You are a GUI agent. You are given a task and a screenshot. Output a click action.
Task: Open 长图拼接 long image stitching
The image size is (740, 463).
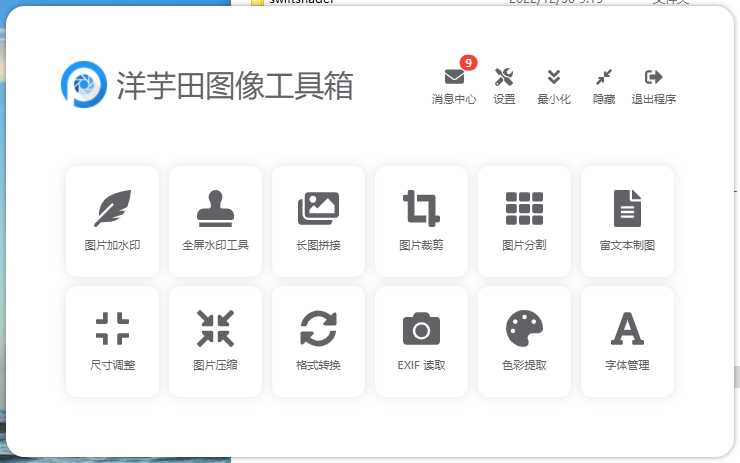[318, 221]
